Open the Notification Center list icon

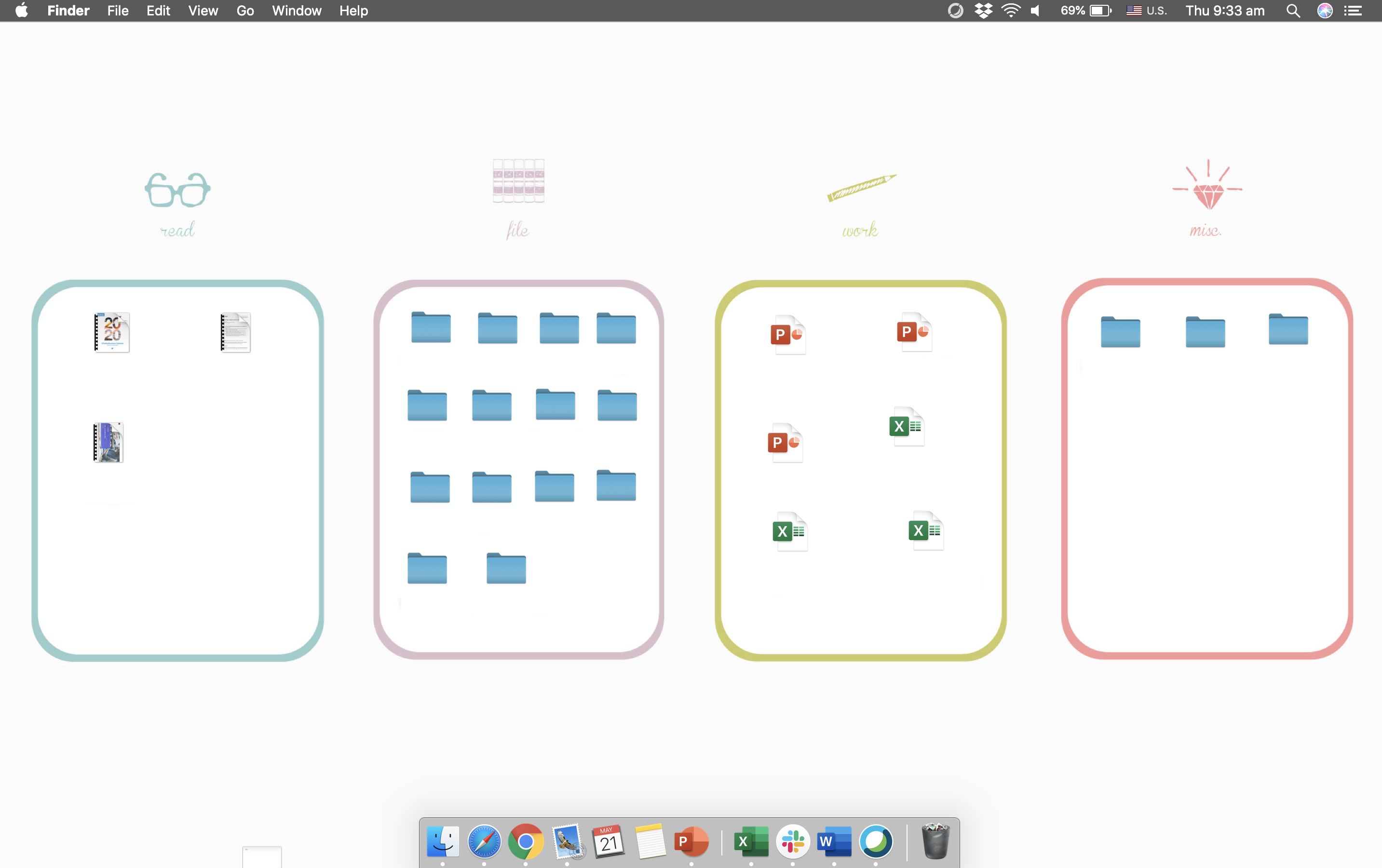click(x=1353, y=11)
